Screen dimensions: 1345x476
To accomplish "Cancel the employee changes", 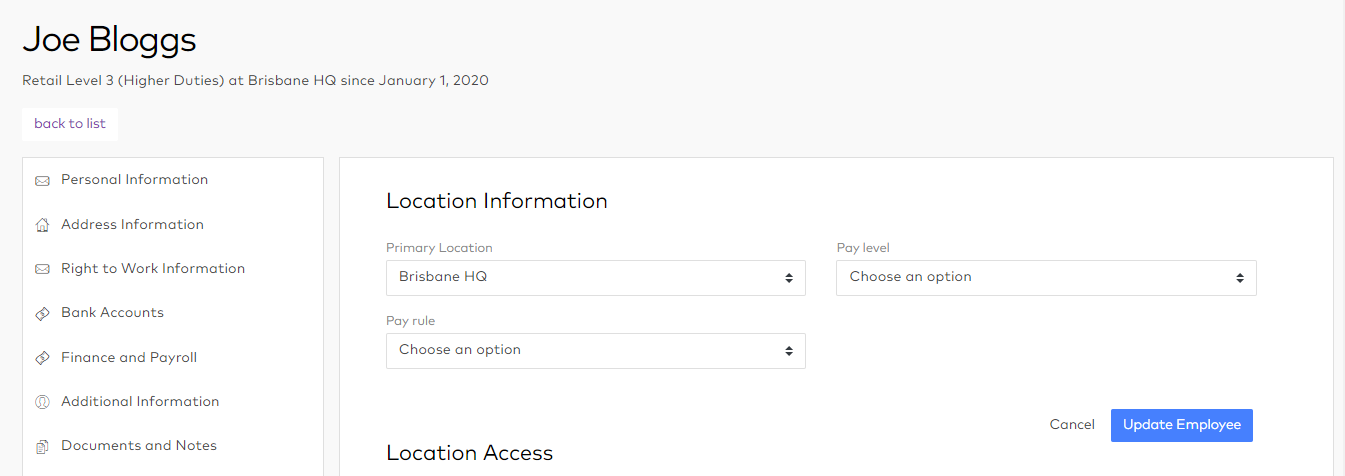I will (1072, 425).
